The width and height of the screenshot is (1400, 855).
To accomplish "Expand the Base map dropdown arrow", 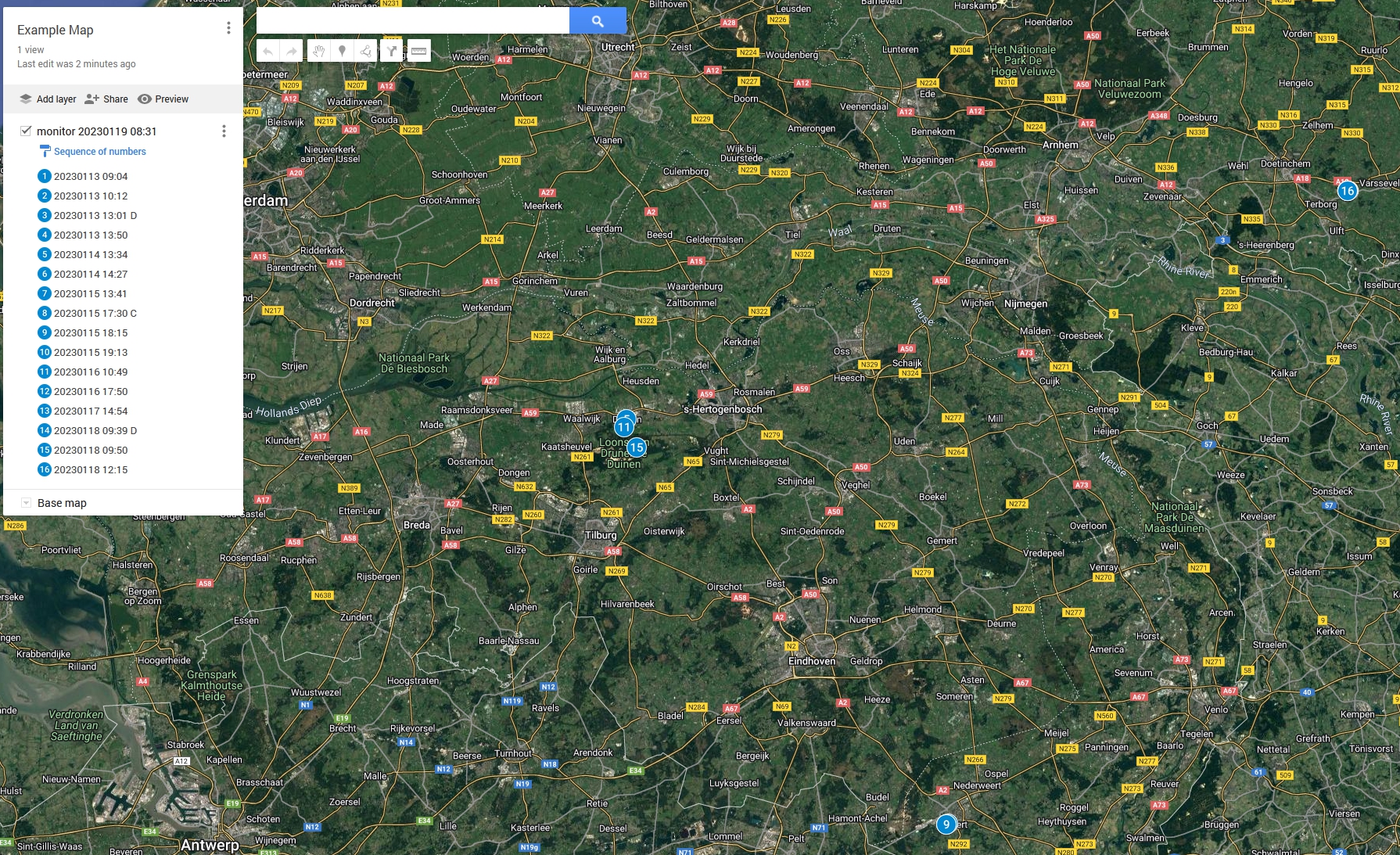I will pos(26,503).
